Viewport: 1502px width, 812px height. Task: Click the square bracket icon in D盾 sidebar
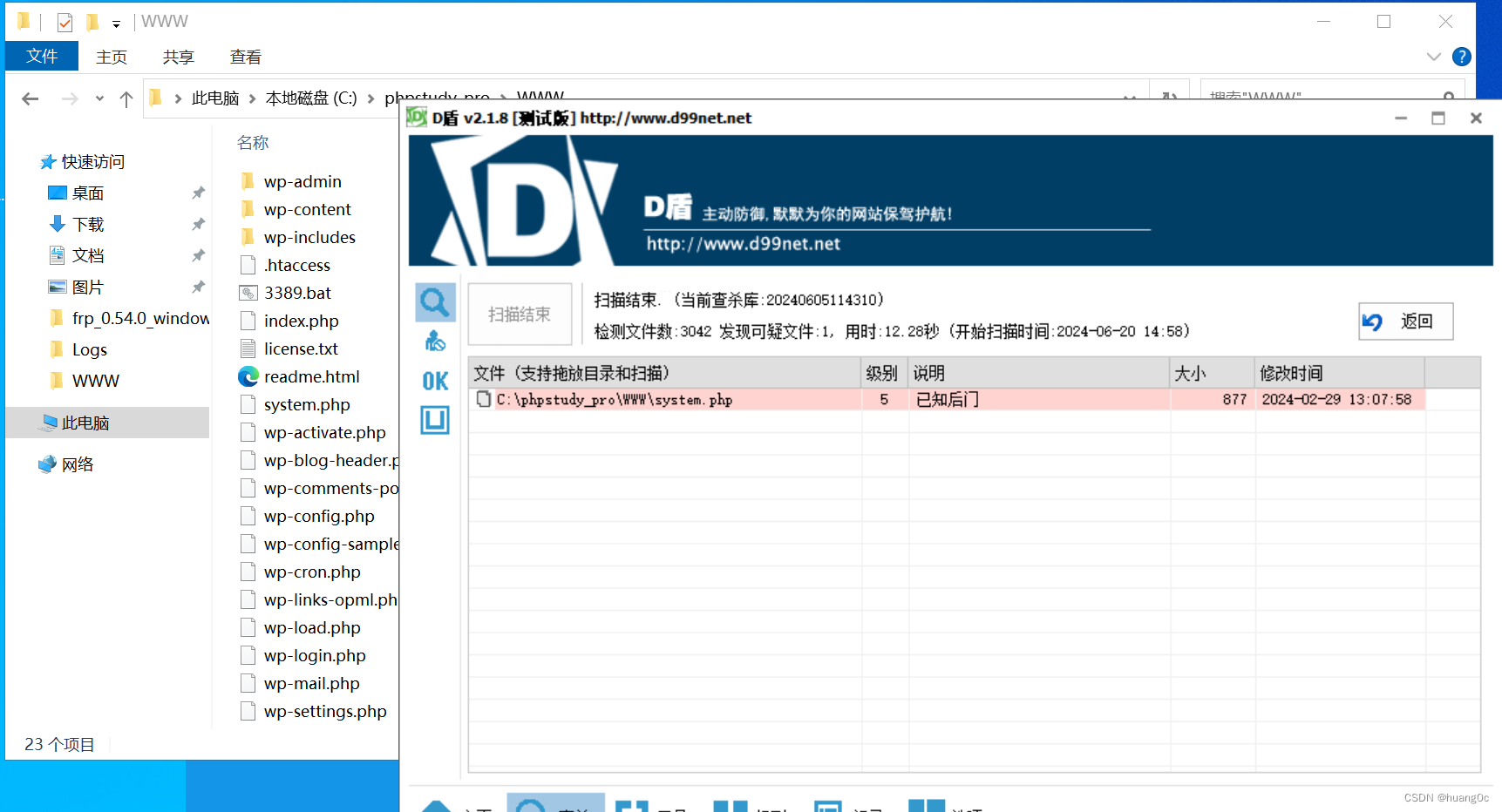point(435,420)
